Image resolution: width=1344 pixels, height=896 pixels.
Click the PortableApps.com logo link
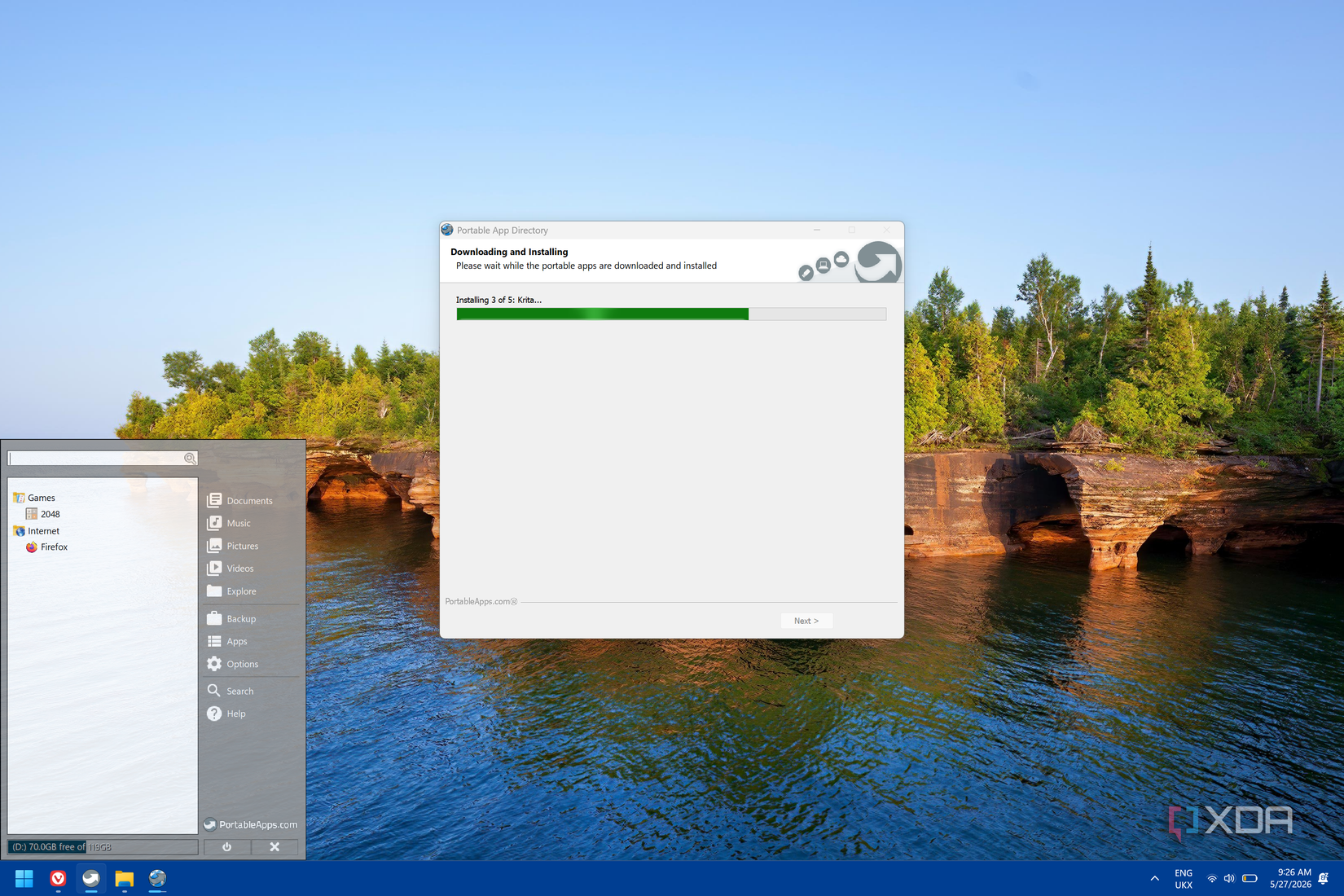click(x=251, y=824)
